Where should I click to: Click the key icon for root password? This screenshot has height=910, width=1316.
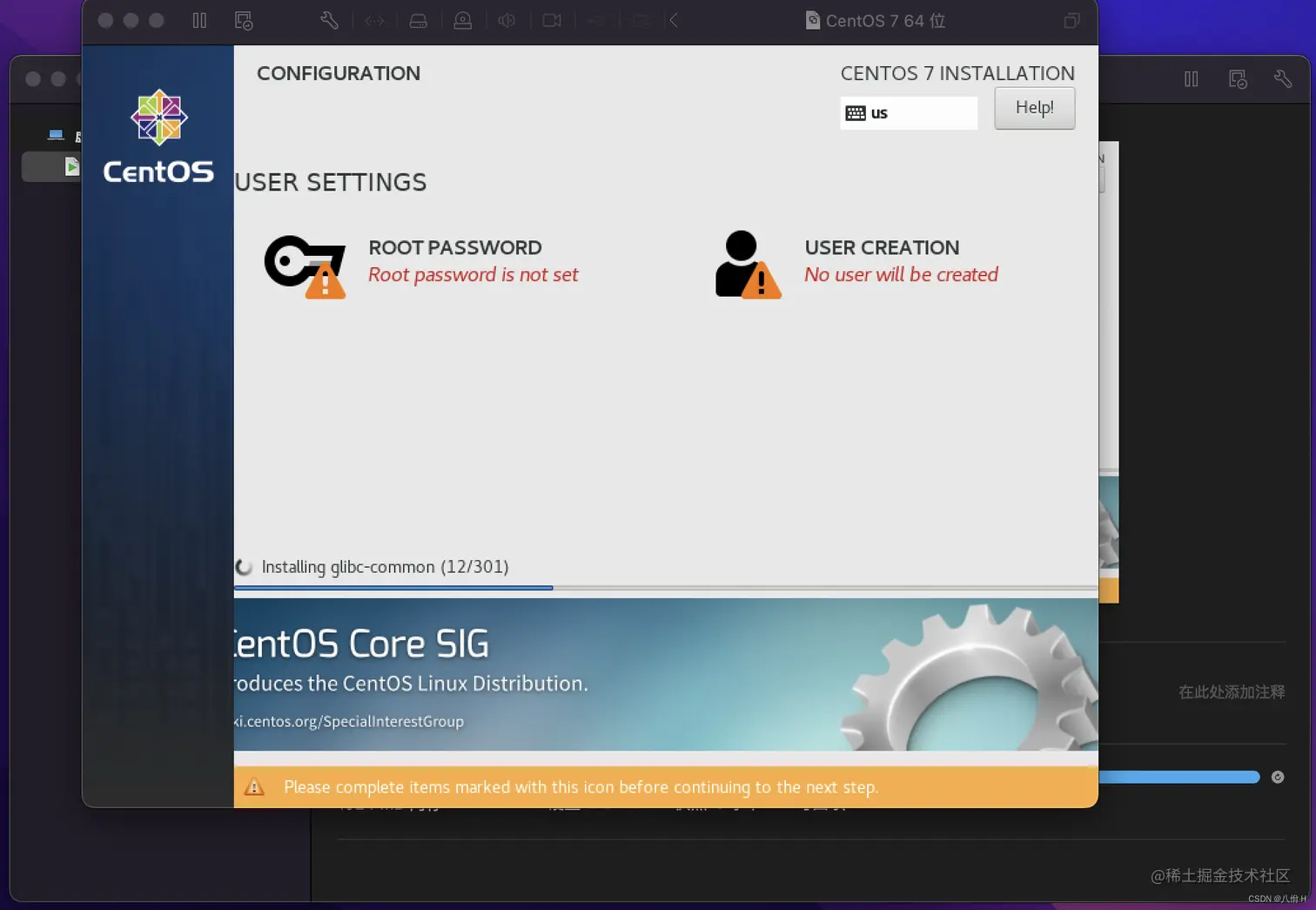coord(305,266)
